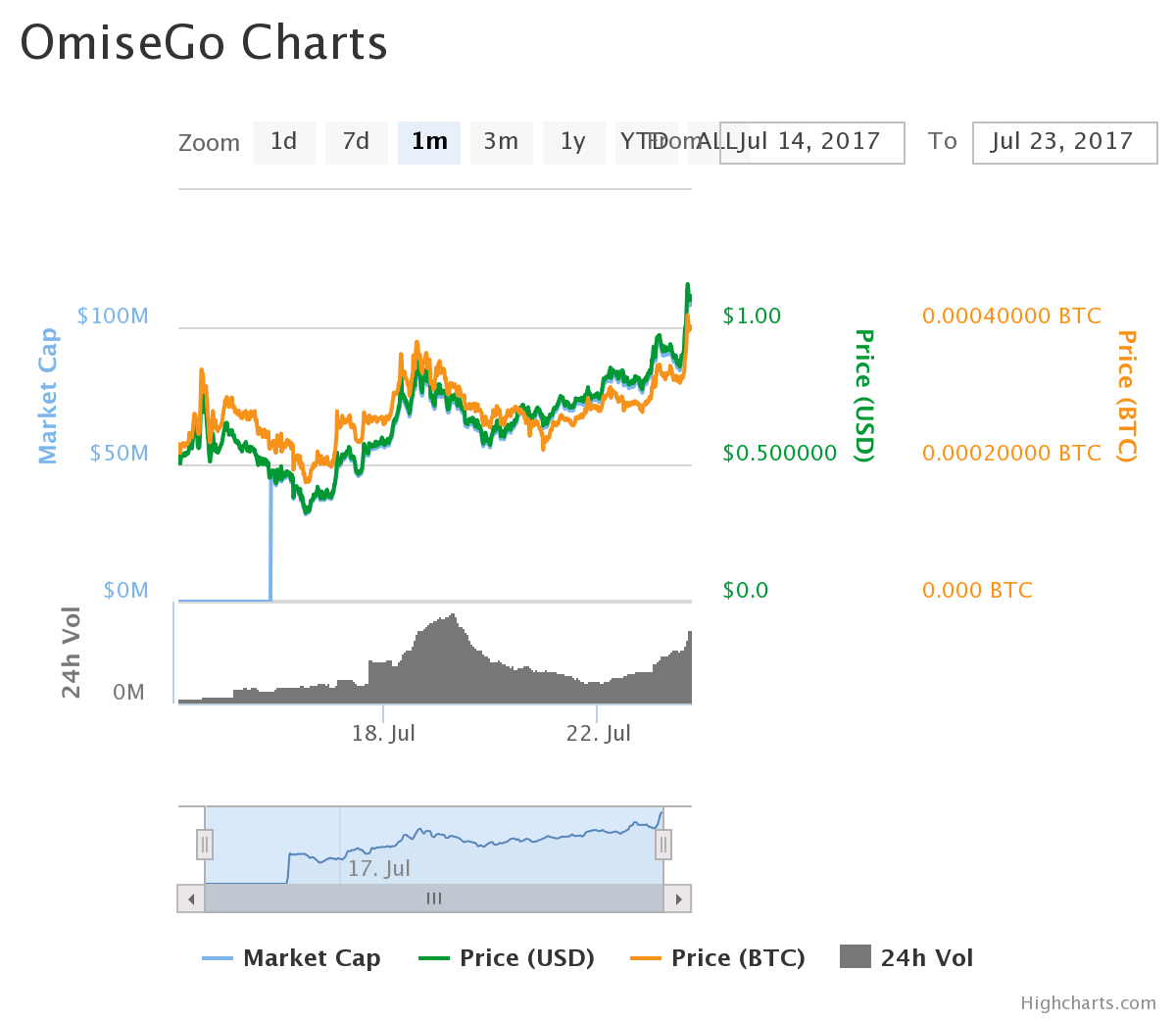The height and width of the screenshot is (1019, 1176).
Task: Switch to the 3m zoom preset
Action: point(501,142)
